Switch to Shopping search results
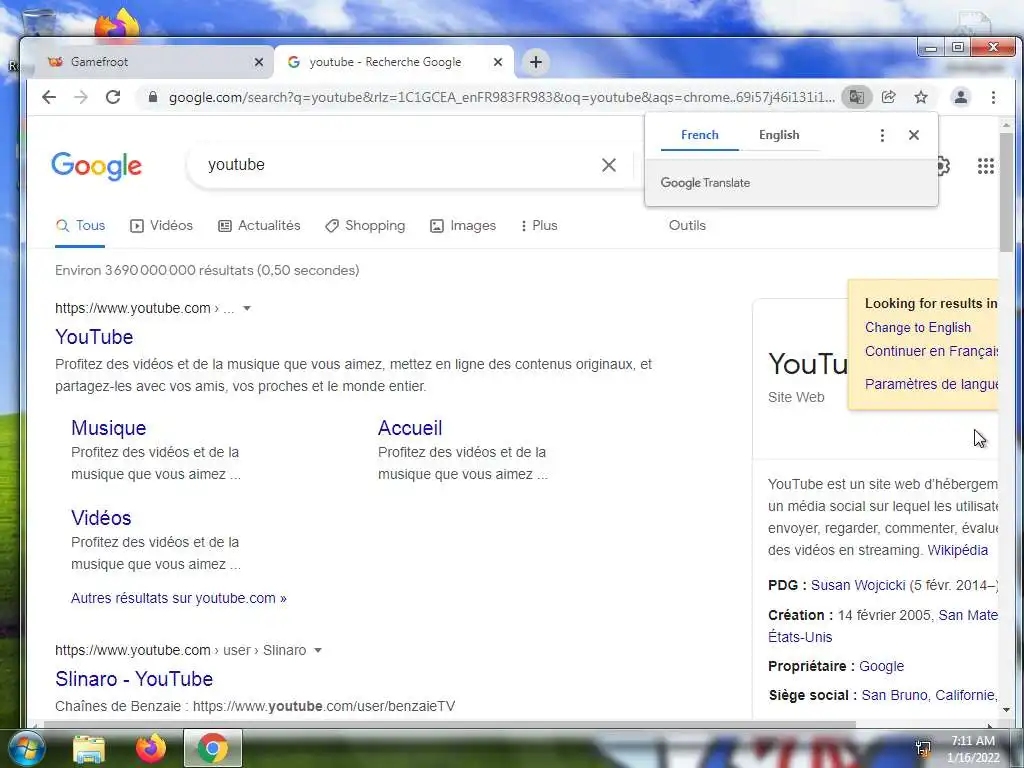This screenshot has height=768, width=1024. coord(365,225)
